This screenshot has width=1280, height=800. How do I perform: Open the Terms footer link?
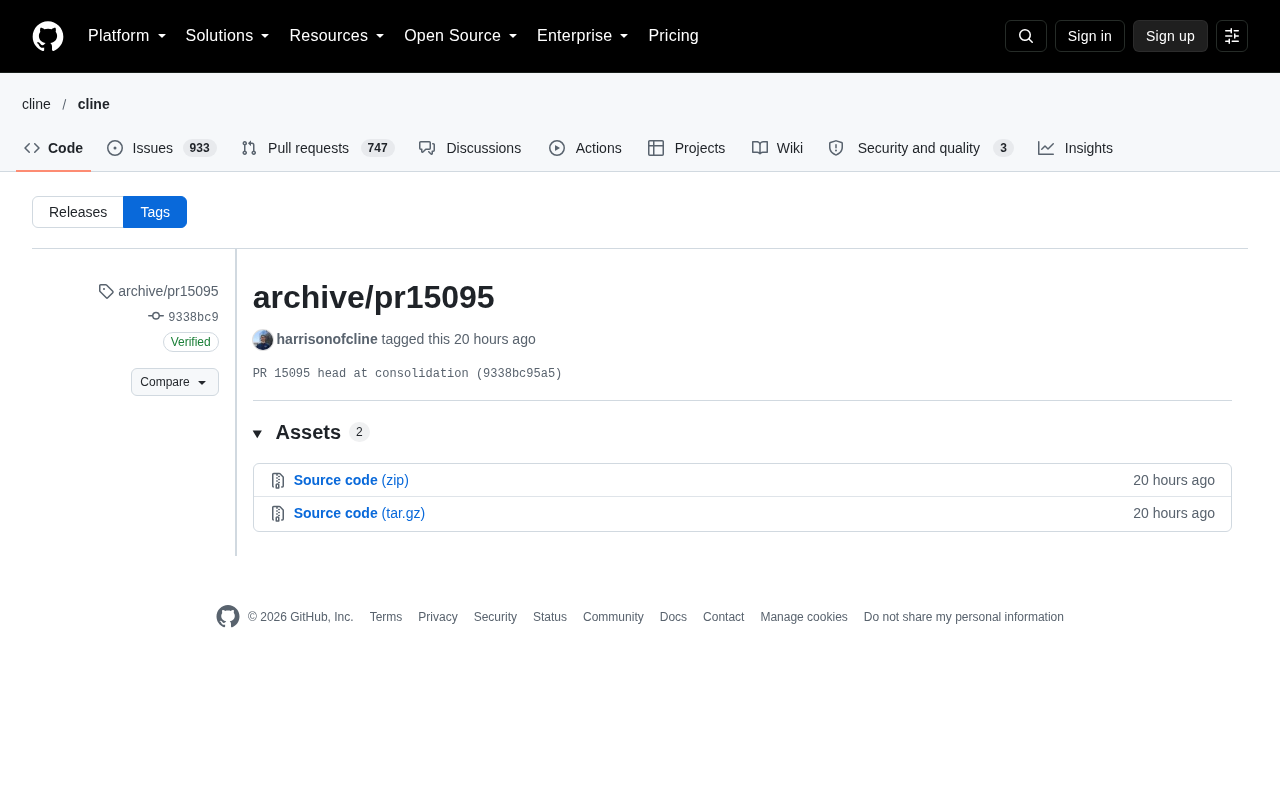click(x=386, y=617)
